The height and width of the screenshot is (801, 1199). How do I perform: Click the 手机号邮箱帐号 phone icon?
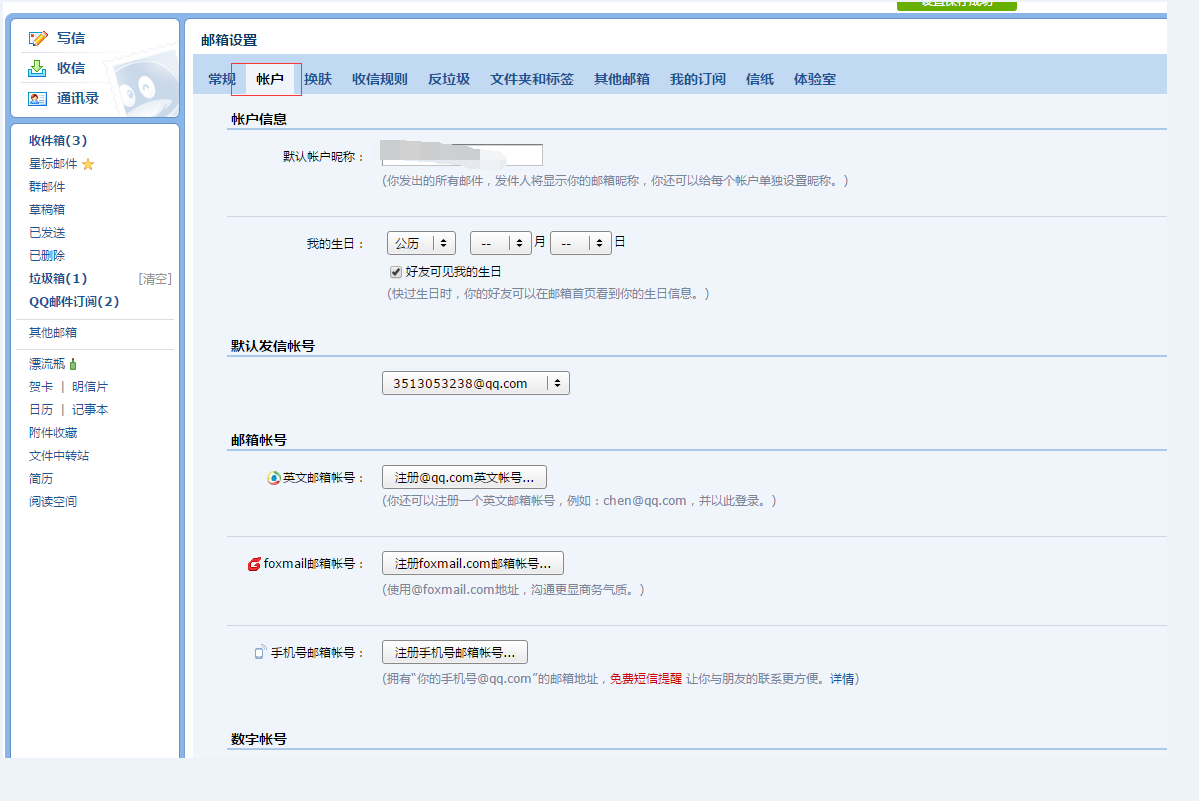pyautogui.click(x=260, y=653)
